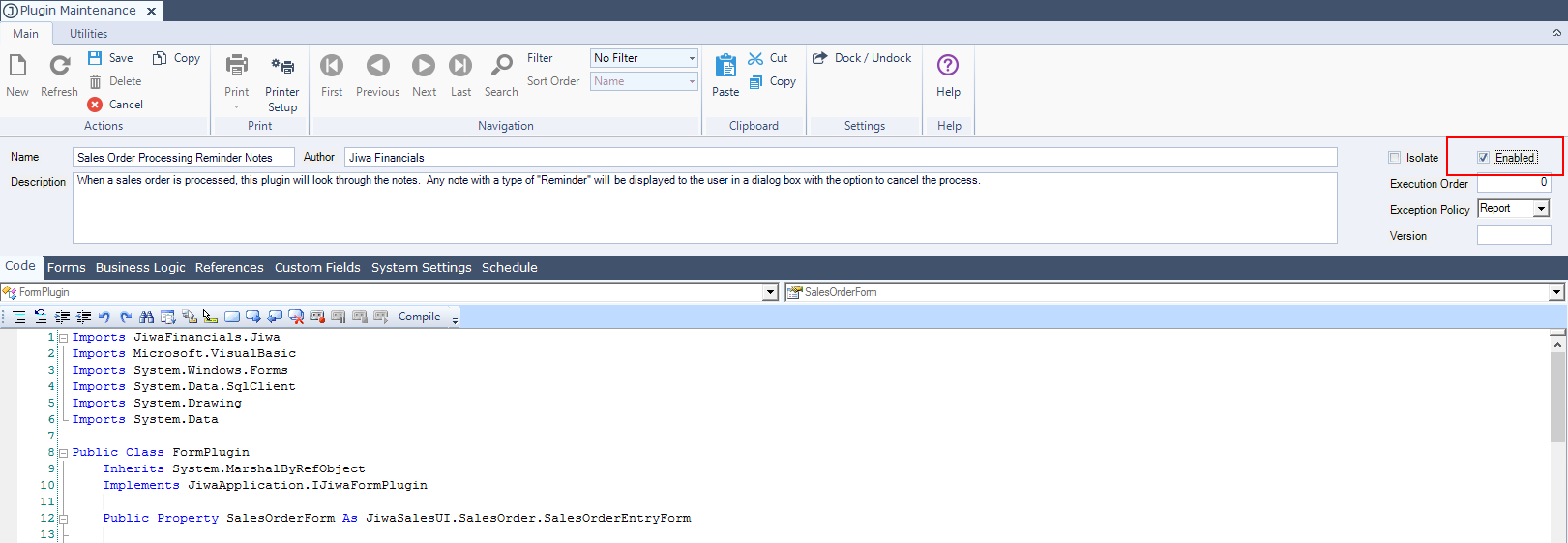Screen dimensions: 1568x543
Task: Click the Find binoculars icon in code toolbar
Action: (147, 317)
